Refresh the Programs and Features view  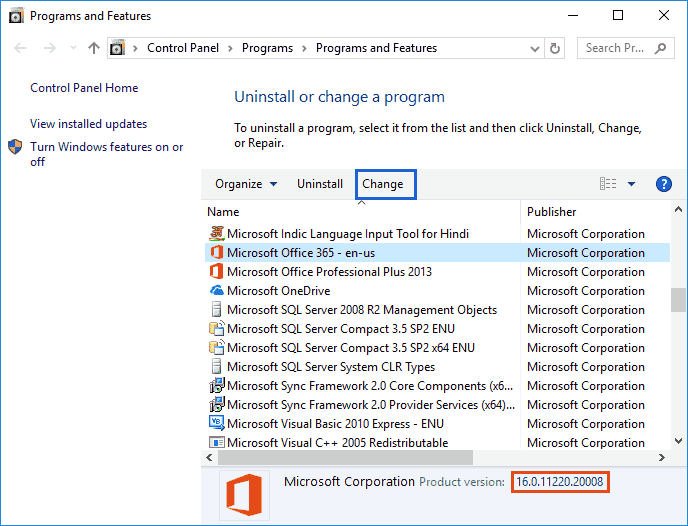click(x=555, y=48)
